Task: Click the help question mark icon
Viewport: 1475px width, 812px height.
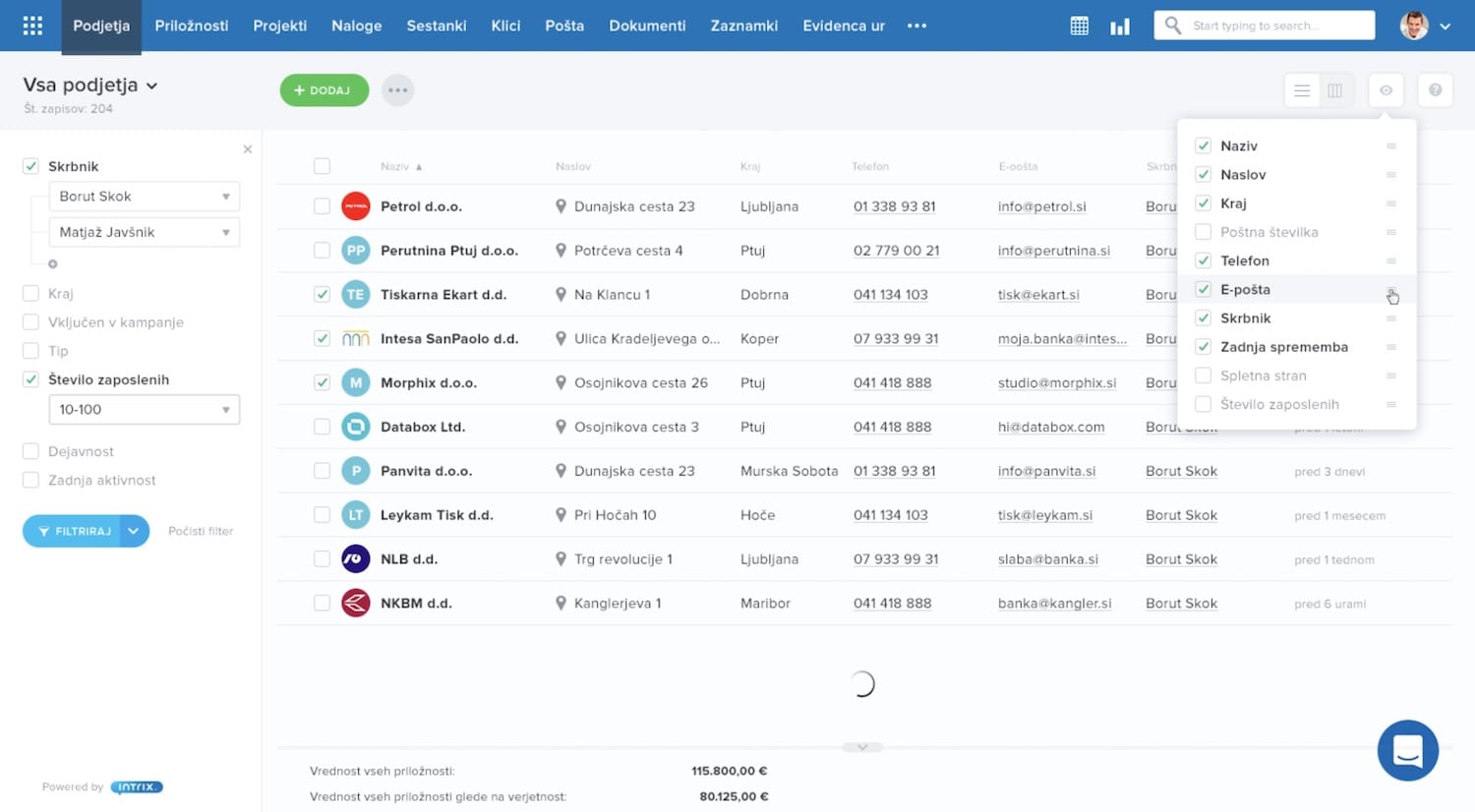Action: [x=1435, y=90]
